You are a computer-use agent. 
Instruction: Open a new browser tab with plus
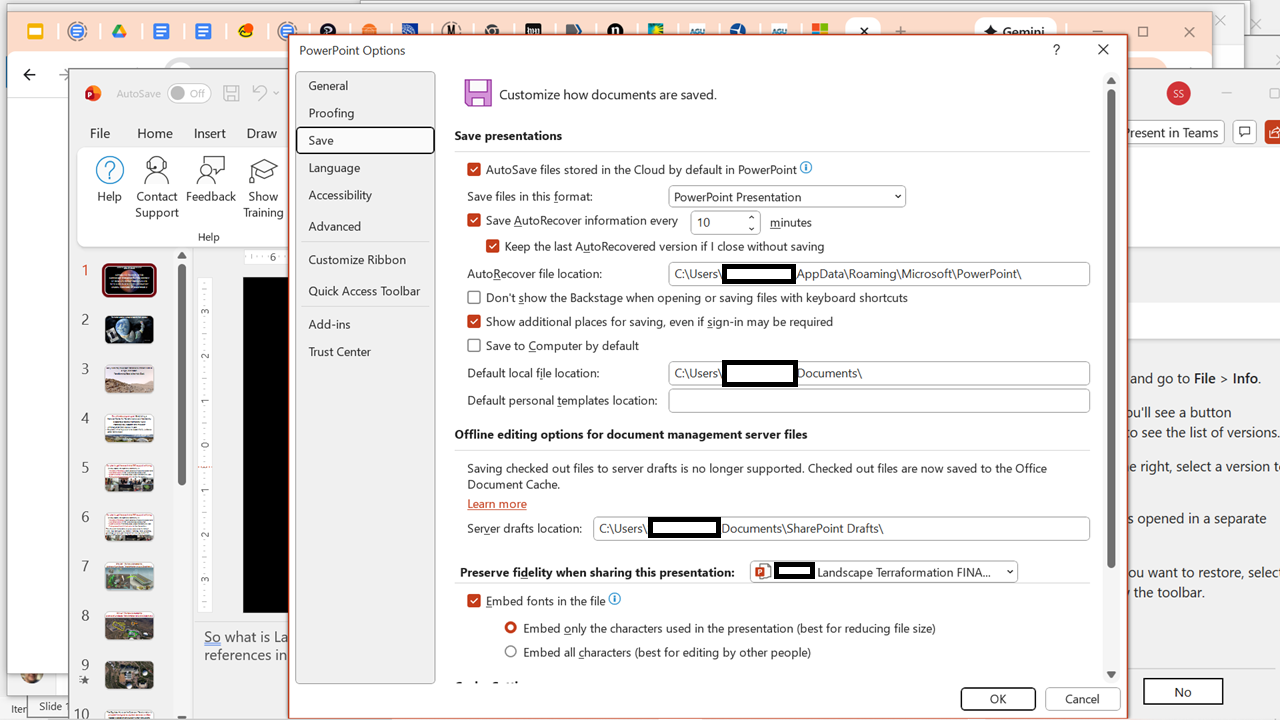901,32
